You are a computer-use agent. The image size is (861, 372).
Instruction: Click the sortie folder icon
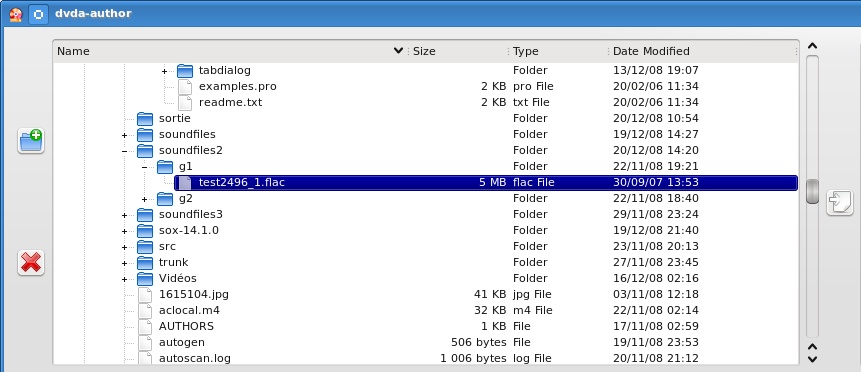[x=145, y=118]
